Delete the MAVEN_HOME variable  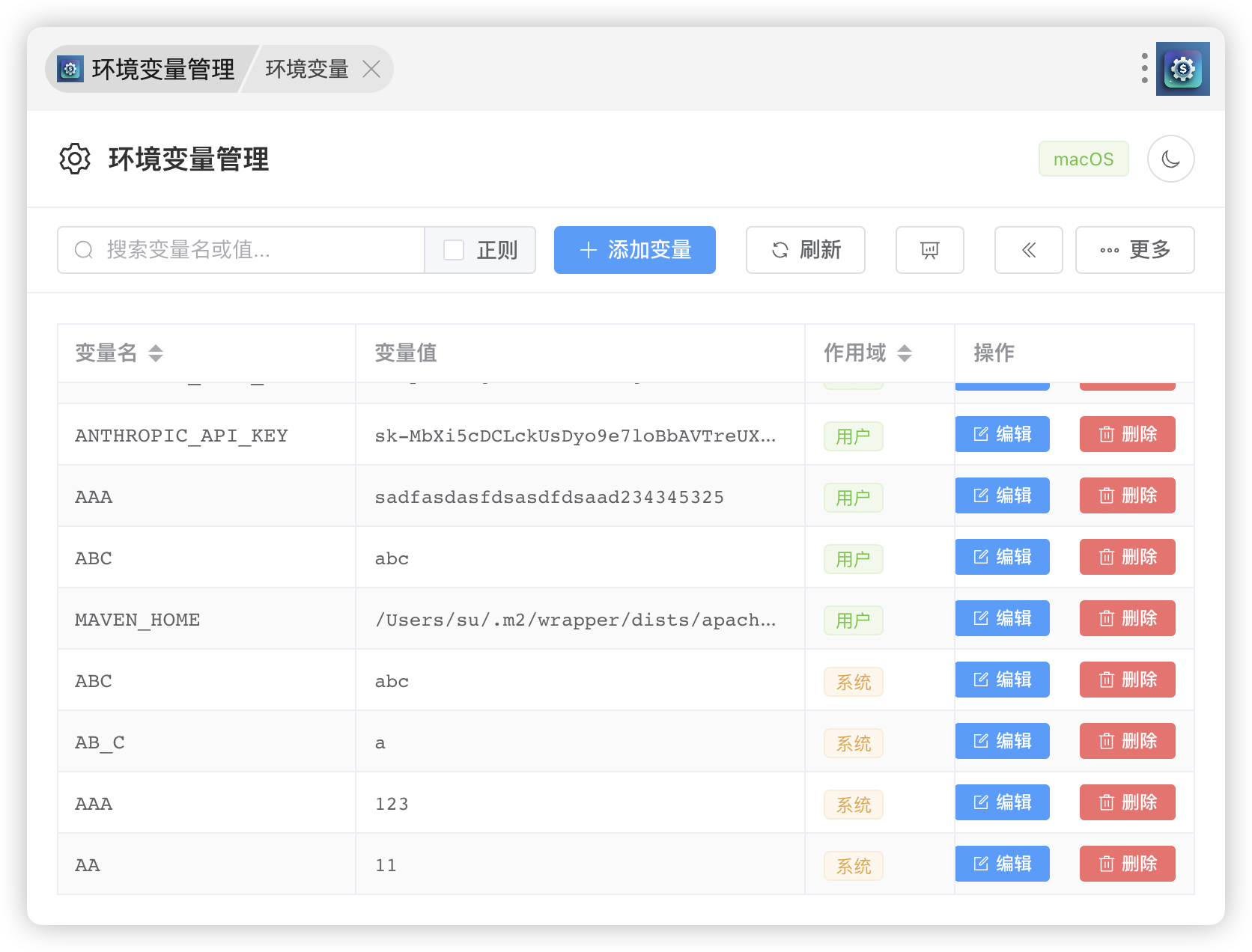pyautogui.click(x=1127, y=618)
